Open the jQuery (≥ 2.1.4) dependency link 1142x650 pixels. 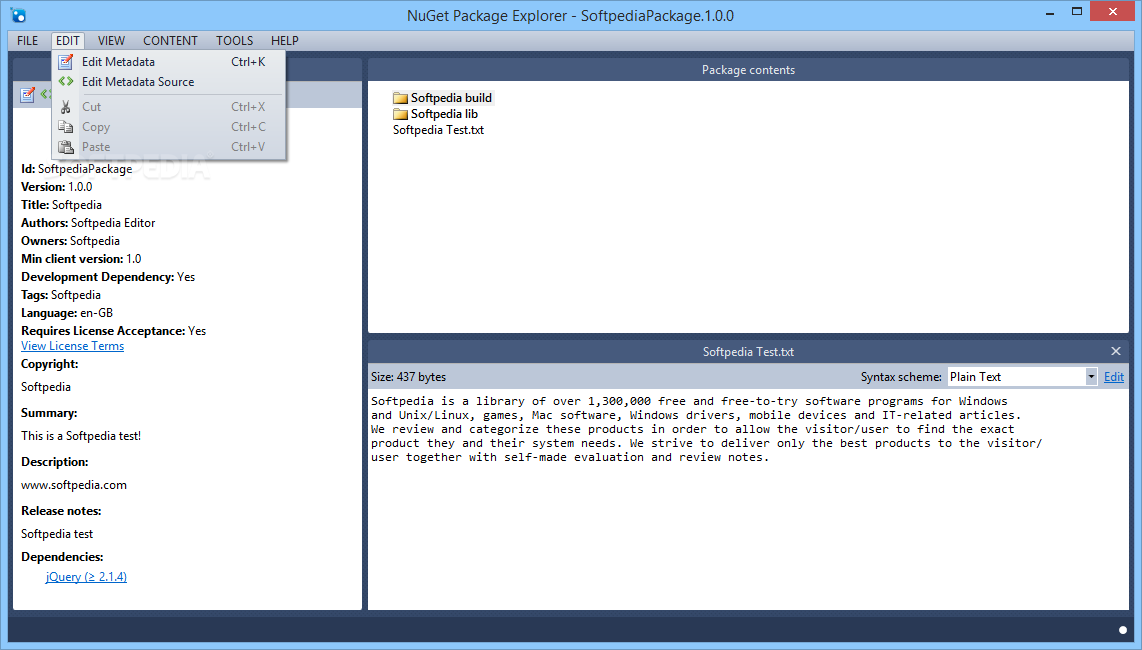pyautogui.click(x=86, y=576)
